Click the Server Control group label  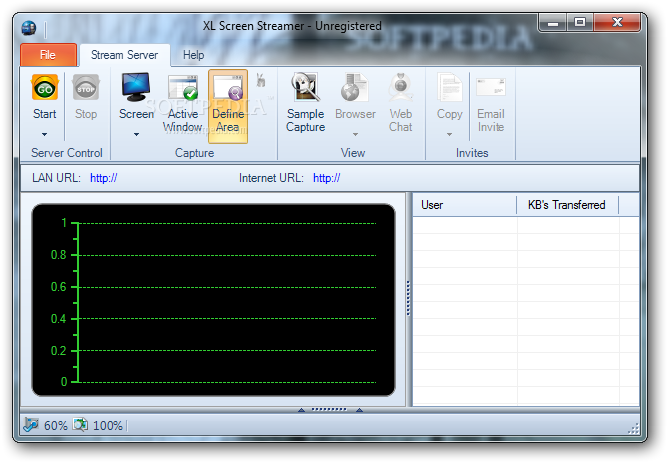67,153
